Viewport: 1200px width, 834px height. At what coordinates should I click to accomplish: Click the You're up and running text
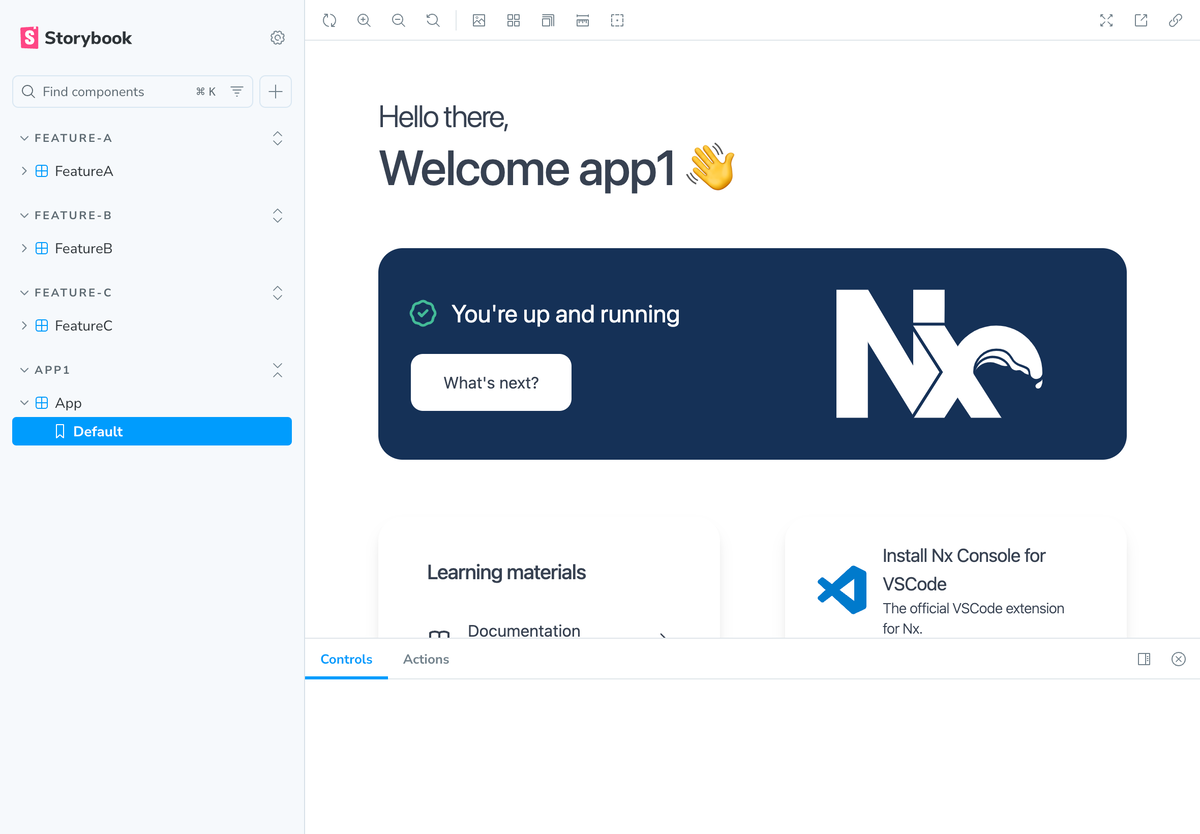565,314
